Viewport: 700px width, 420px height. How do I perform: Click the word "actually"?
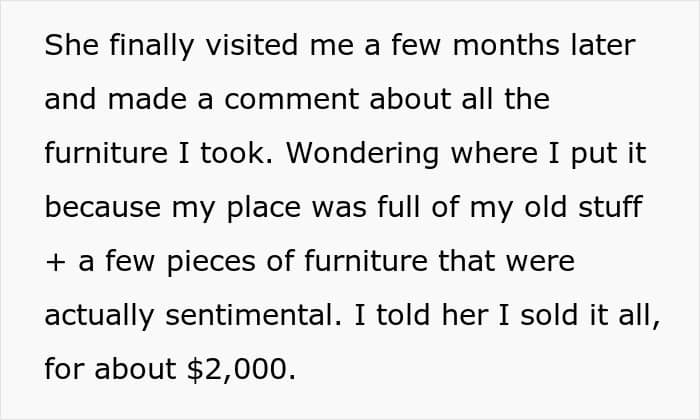(99, 316)
